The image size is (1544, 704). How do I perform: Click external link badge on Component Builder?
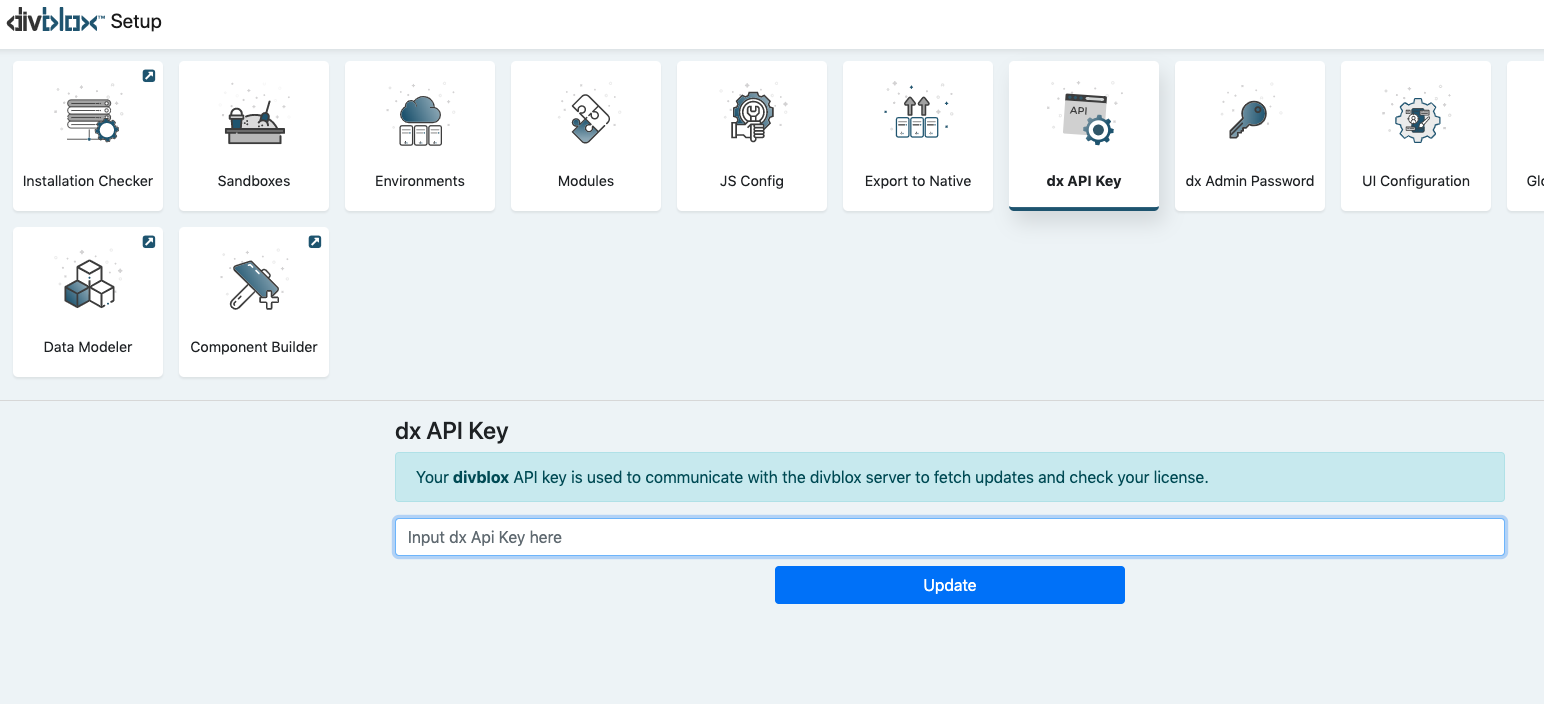pos(315,241)
